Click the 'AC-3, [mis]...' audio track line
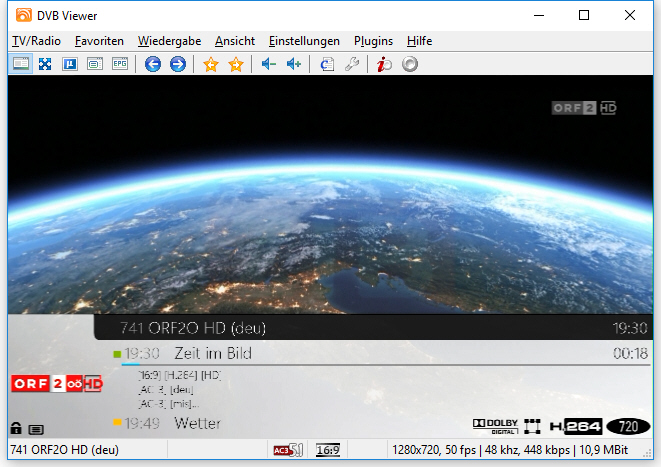The image size is (661, 467). pyautogui.click(x=169, y=404)
